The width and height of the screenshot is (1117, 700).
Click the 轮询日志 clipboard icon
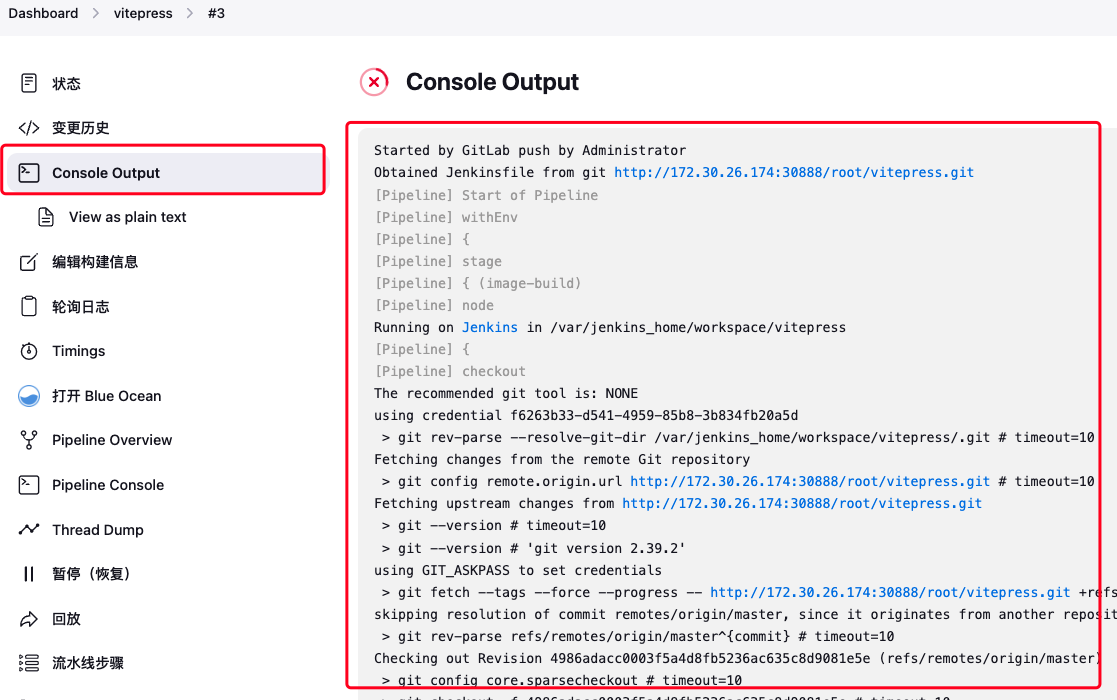coord(29,307)
